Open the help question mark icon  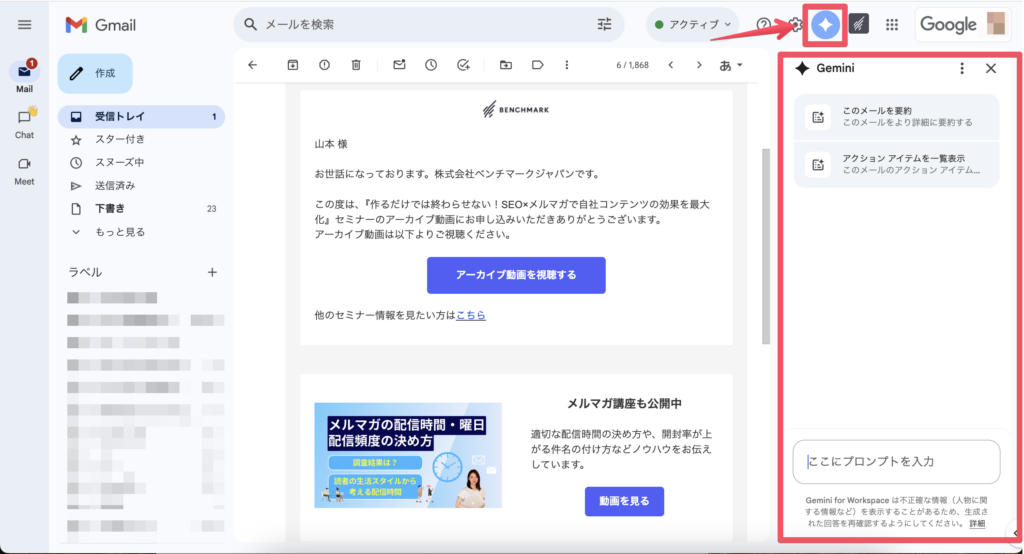[x=763, y=25]
